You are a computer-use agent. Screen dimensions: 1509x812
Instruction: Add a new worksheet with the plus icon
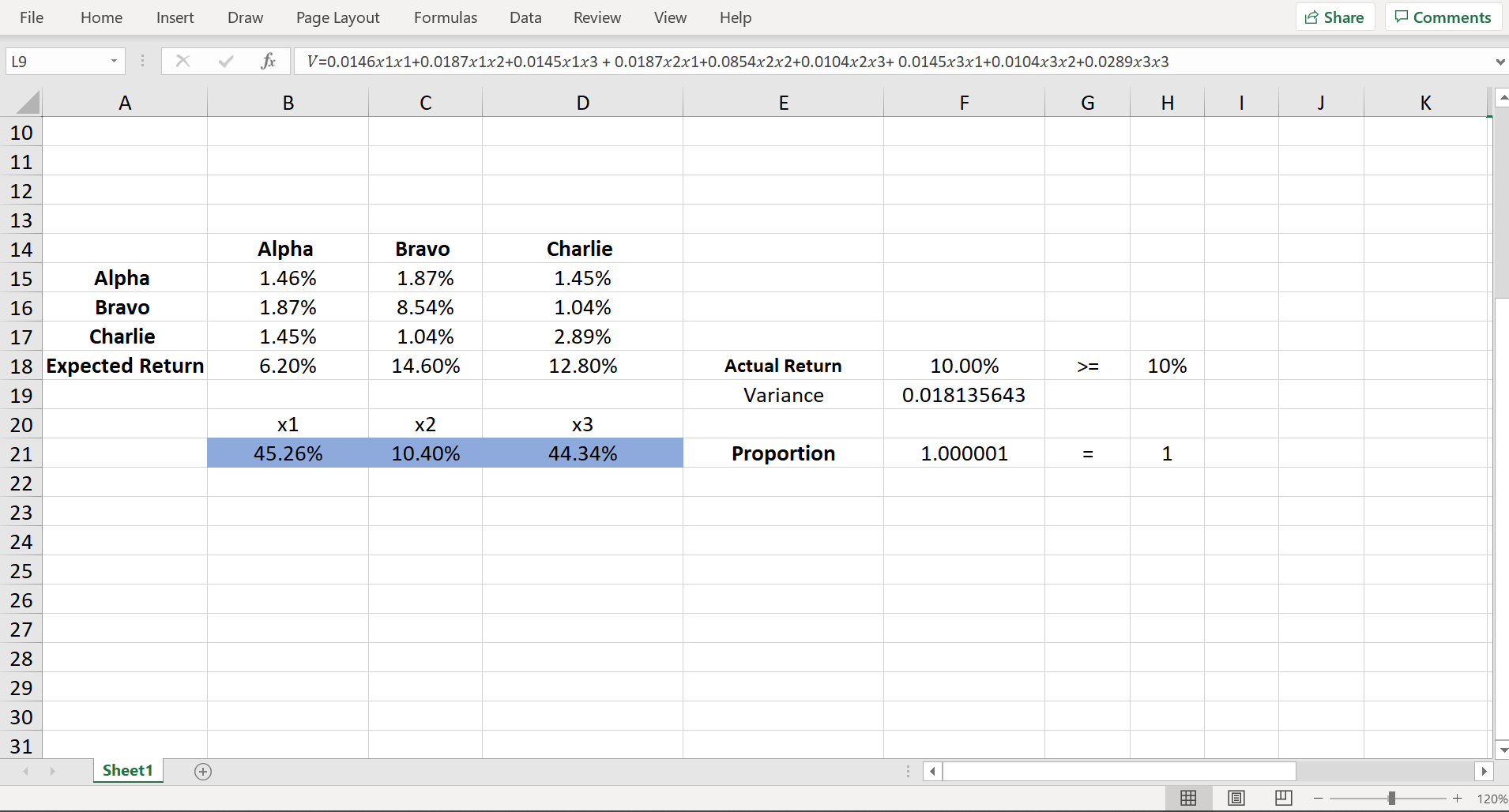tap(202, 771)
